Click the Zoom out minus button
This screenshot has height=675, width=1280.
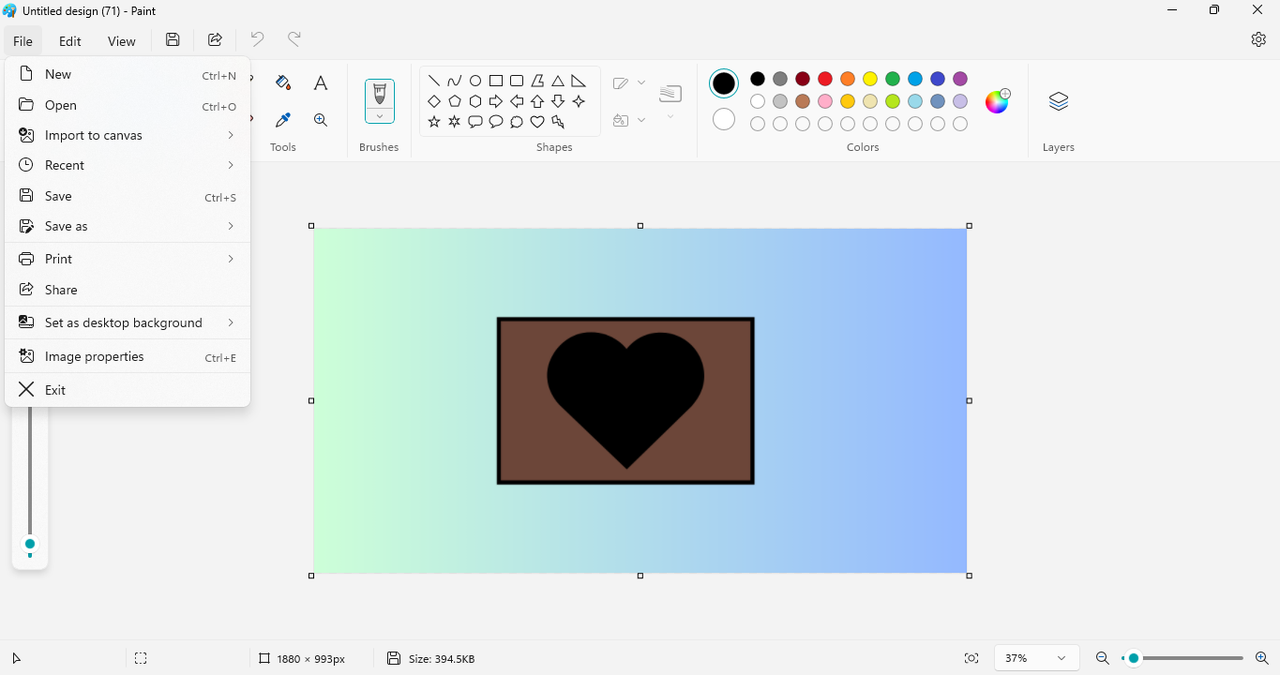click(1102, 658)
